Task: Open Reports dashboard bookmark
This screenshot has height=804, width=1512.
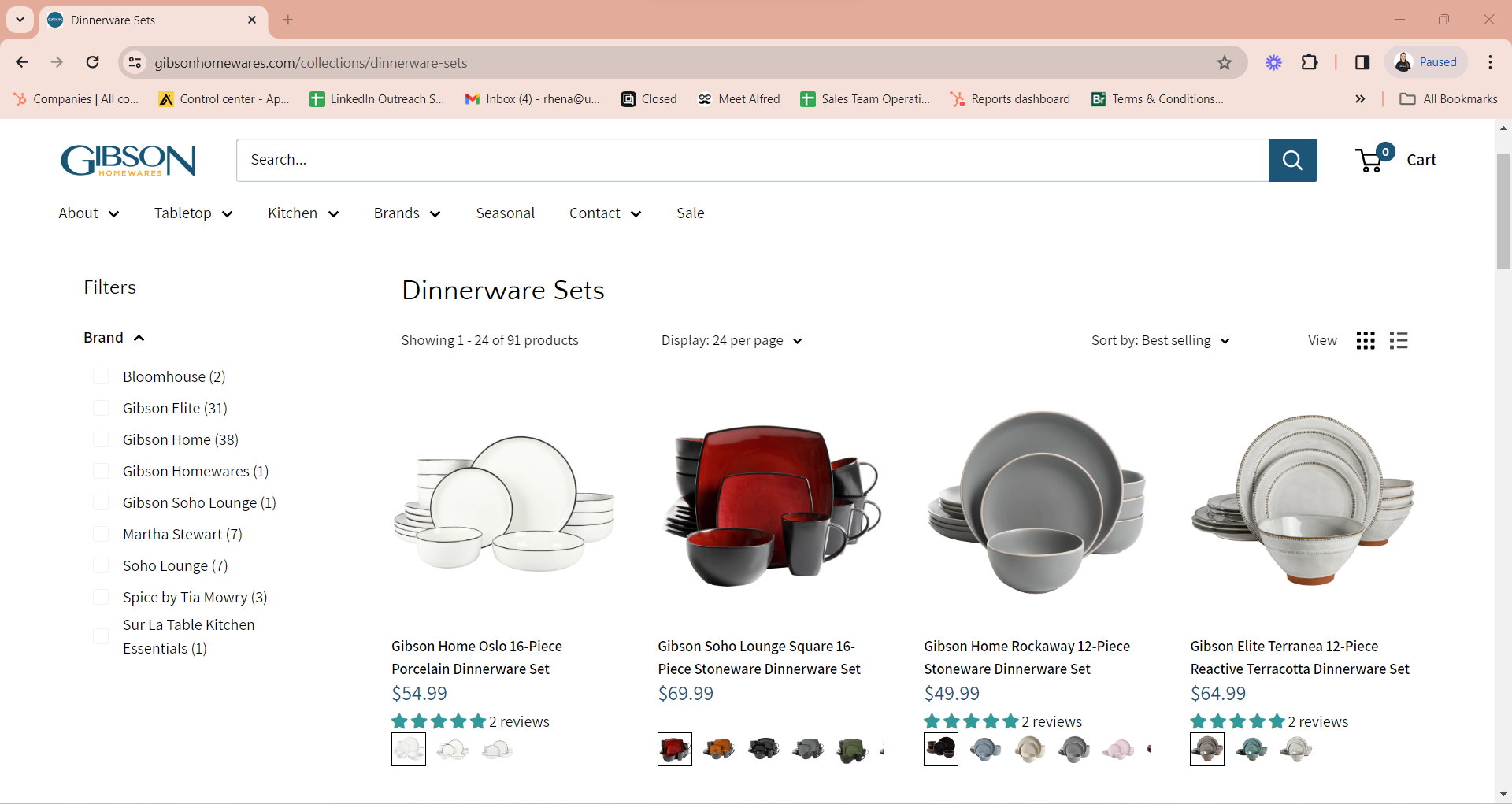Action: (x=1010, y=99)
